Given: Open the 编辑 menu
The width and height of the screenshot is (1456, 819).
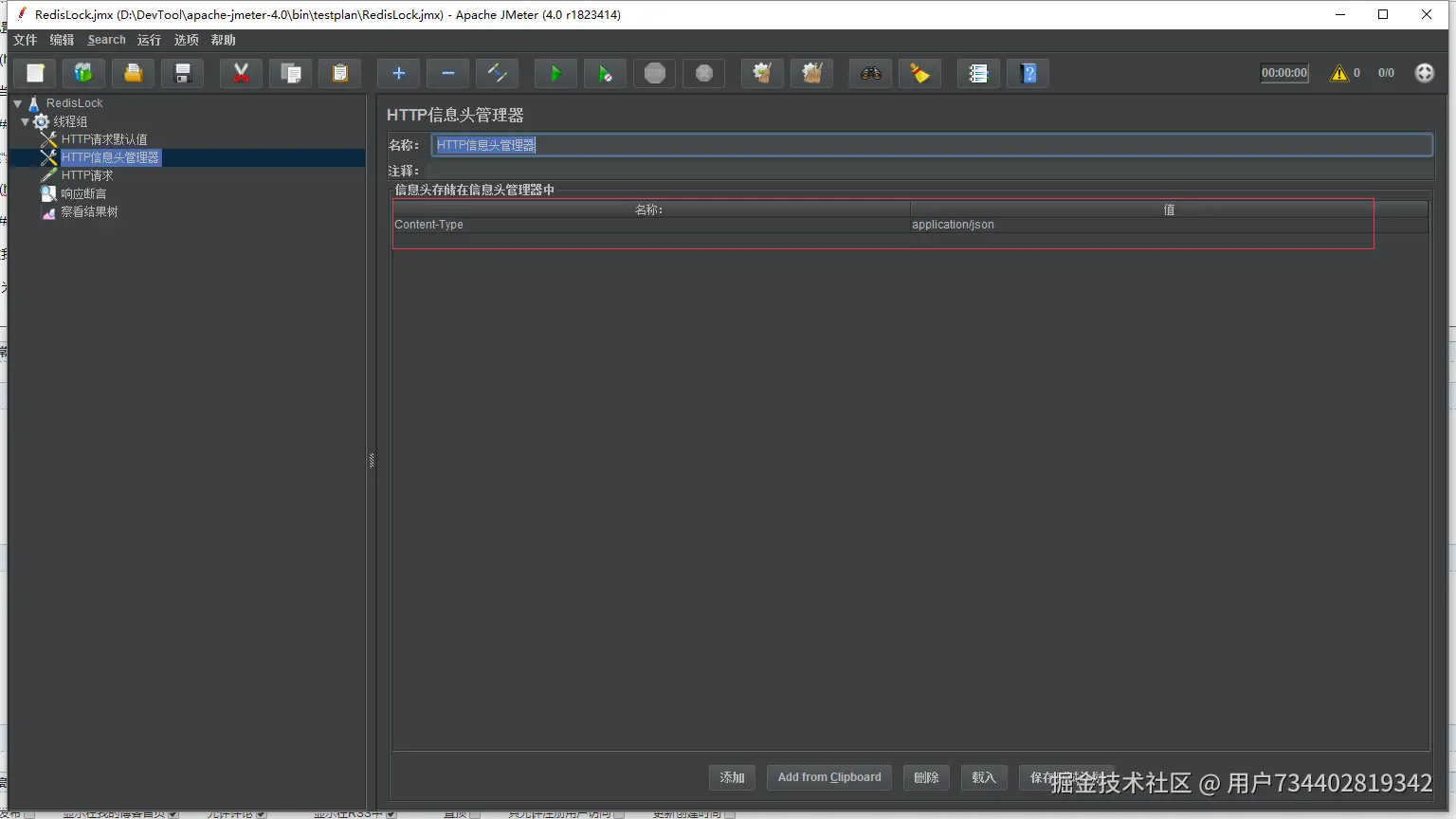Looking at the screenshot, I should pyautogui.click(x=62, y=40).
